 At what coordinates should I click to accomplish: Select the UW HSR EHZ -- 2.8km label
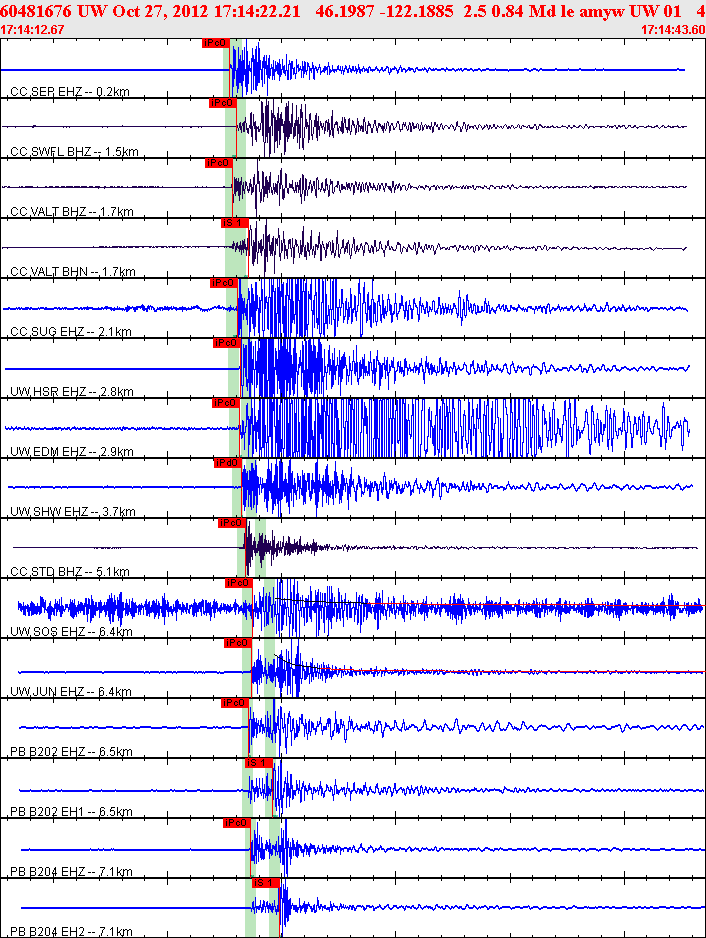[72, 392]
